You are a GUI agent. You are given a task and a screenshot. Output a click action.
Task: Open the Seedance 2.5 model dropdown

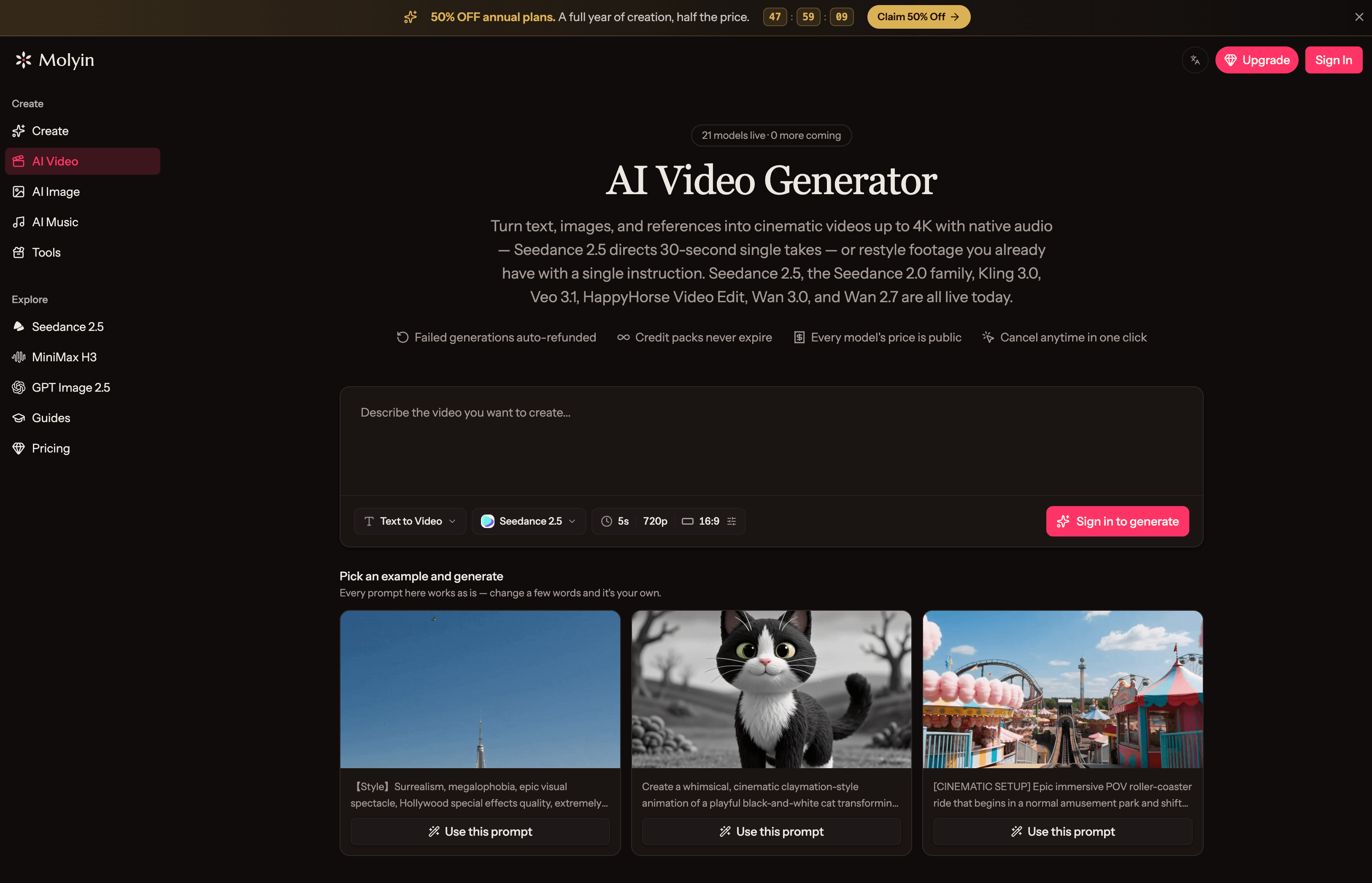pos(528,521)
